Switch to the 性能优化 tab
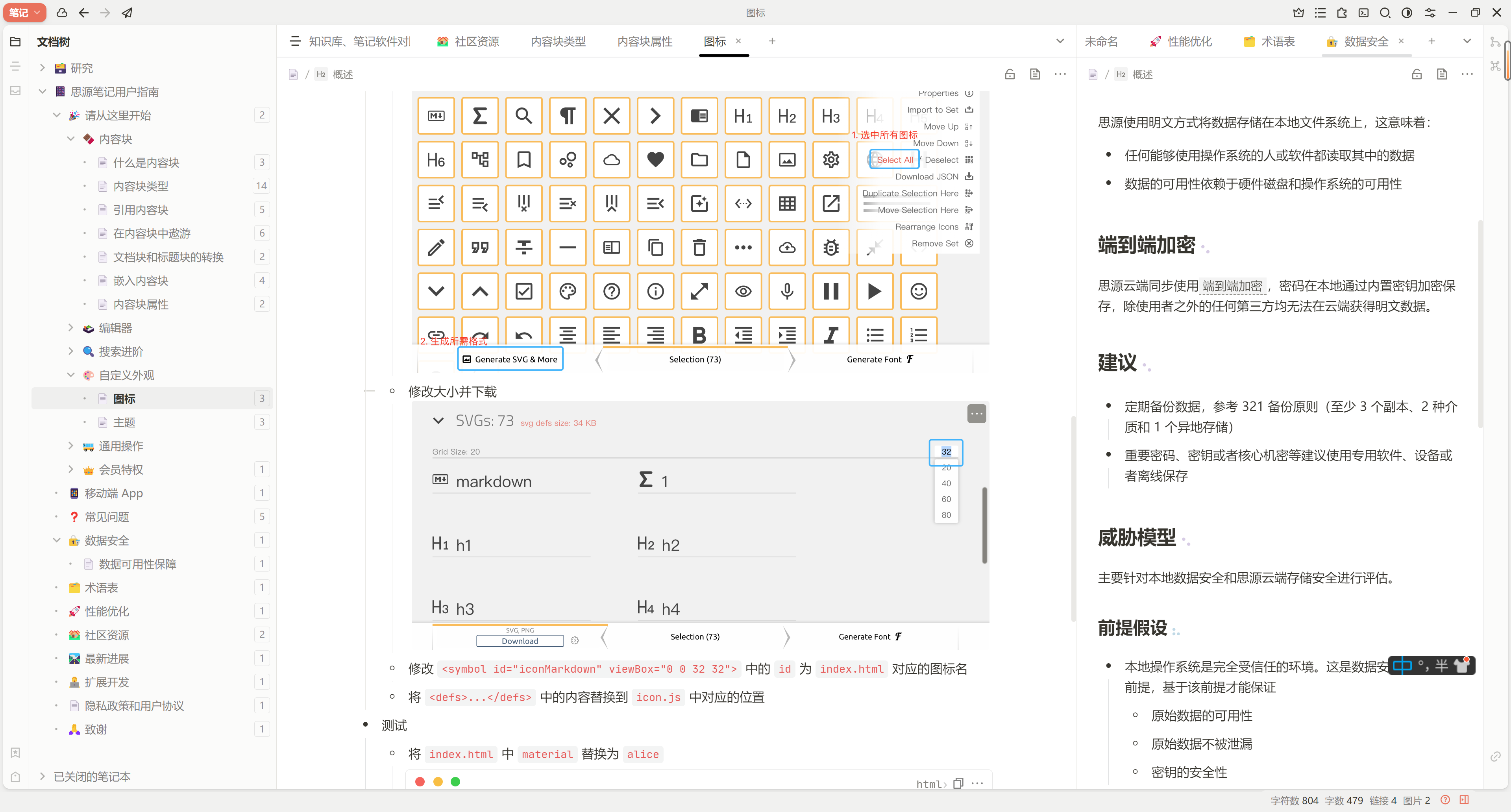 pos(1181,41)
